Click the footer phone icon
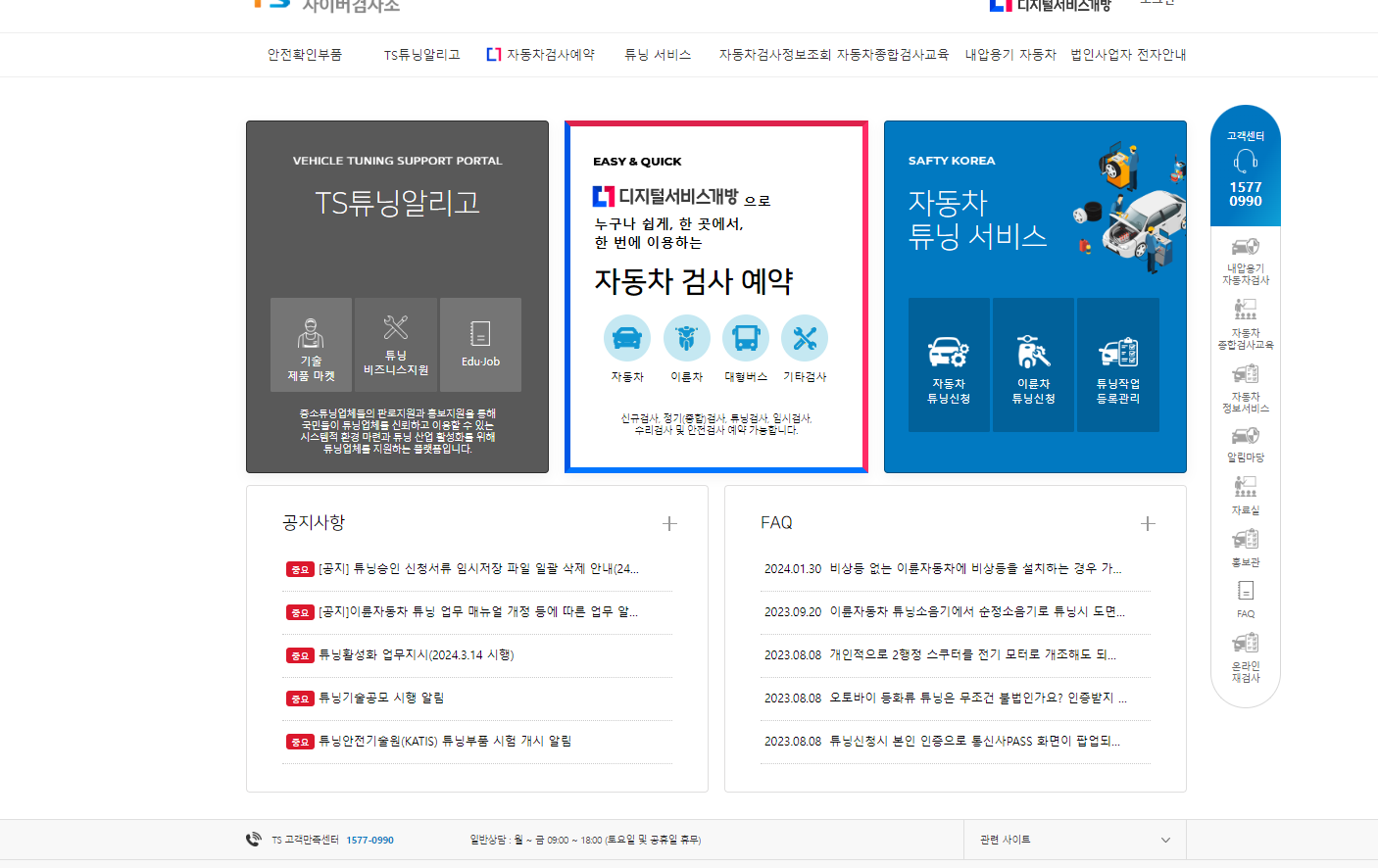Screen dimensions: 1378x868 254,840
